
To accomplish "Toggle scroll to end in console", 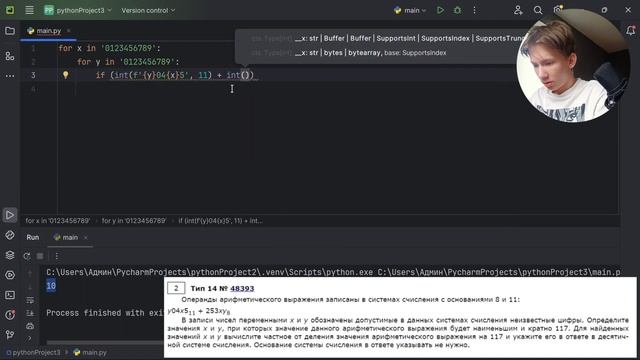I will (x=30, y=313).
